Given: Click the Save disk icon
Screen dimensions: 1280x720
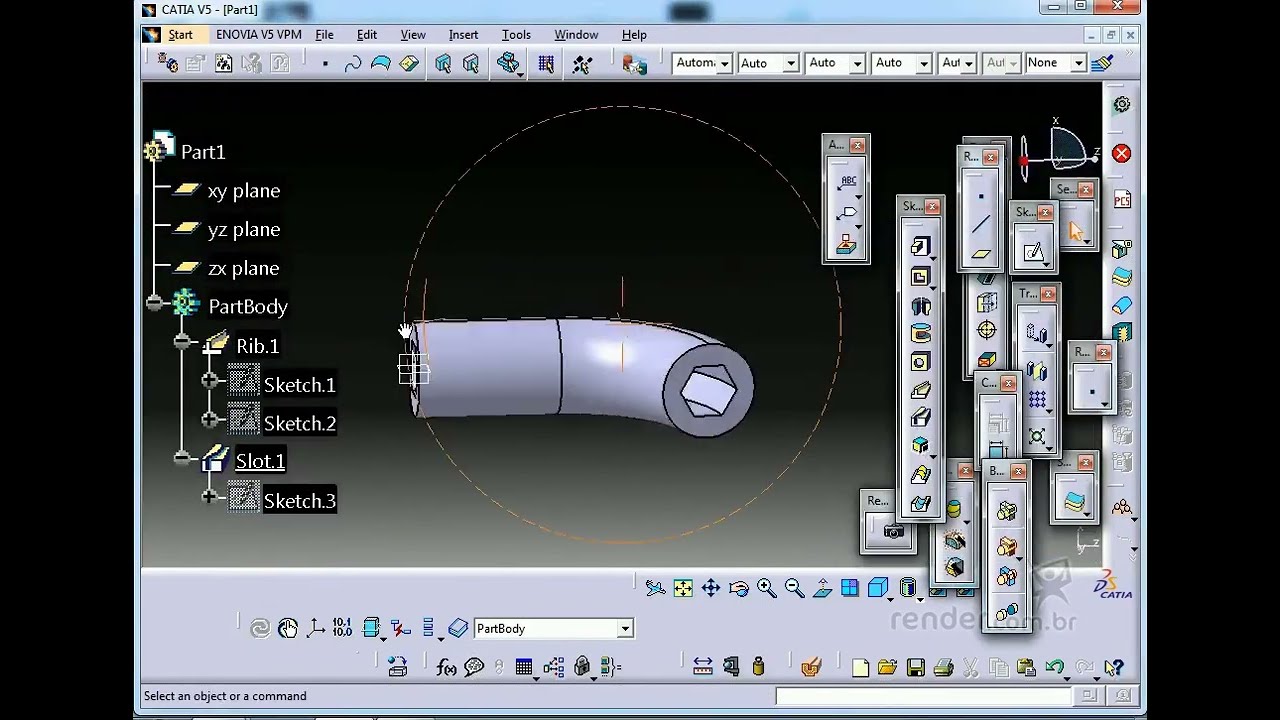Looking at the screenshot, I should click(915, 667).
